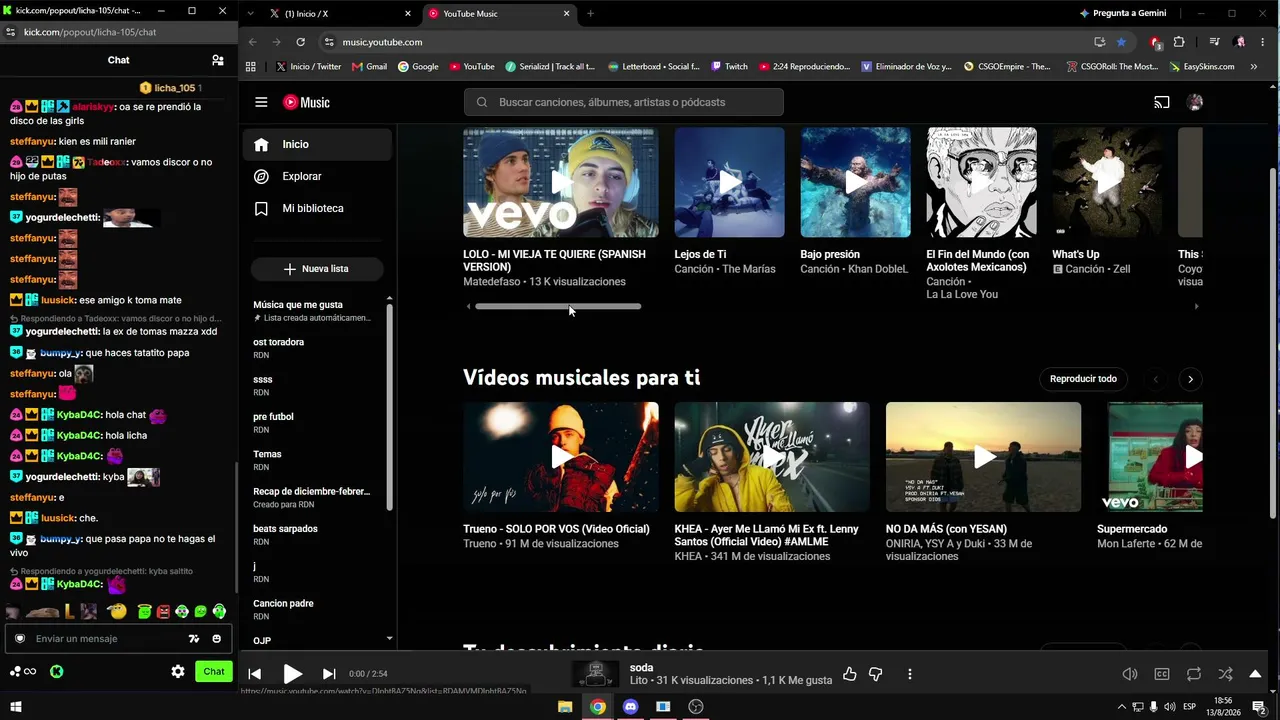Open the 'ost toradora' playlist

(x=315, y=348)
